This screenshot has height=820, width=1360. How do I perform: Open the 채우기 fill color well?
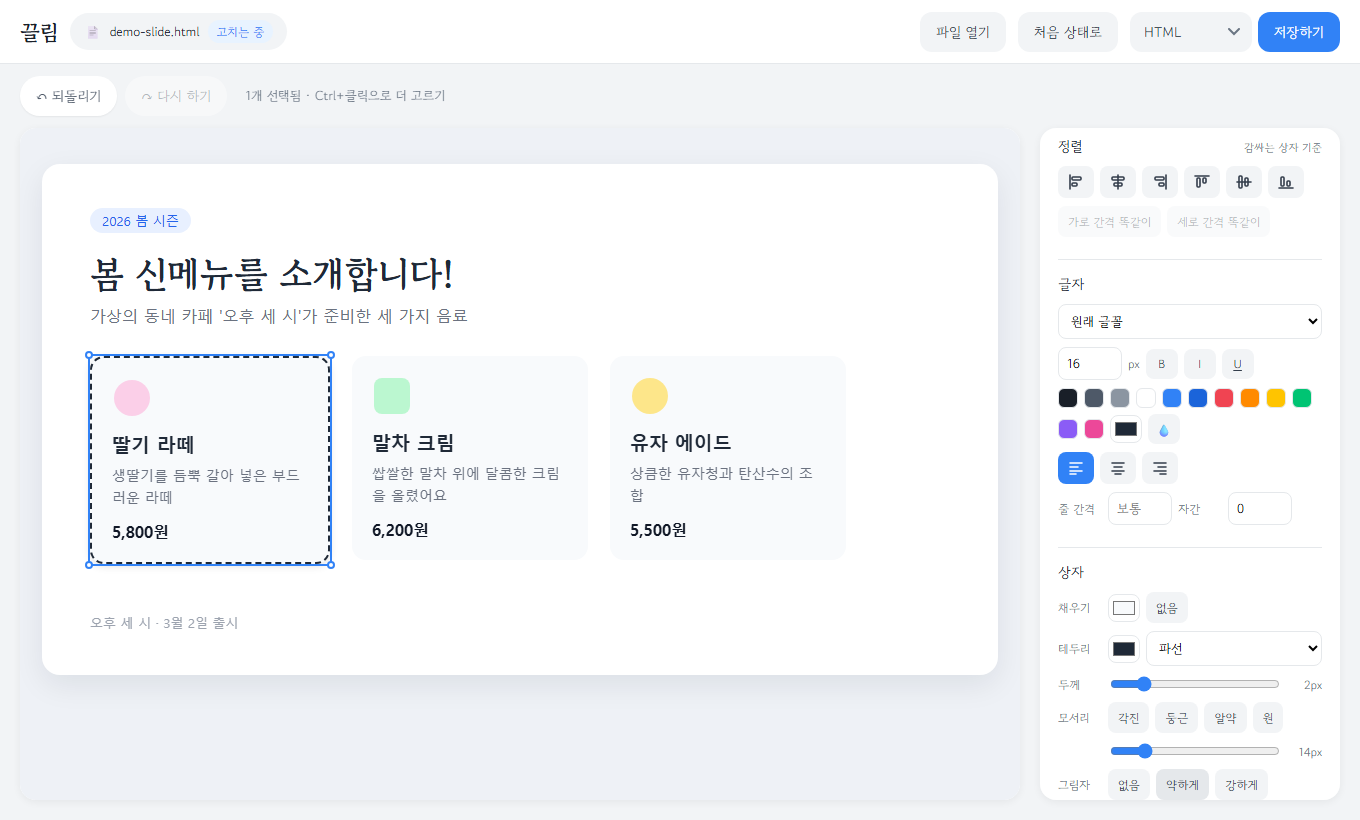1124,608
